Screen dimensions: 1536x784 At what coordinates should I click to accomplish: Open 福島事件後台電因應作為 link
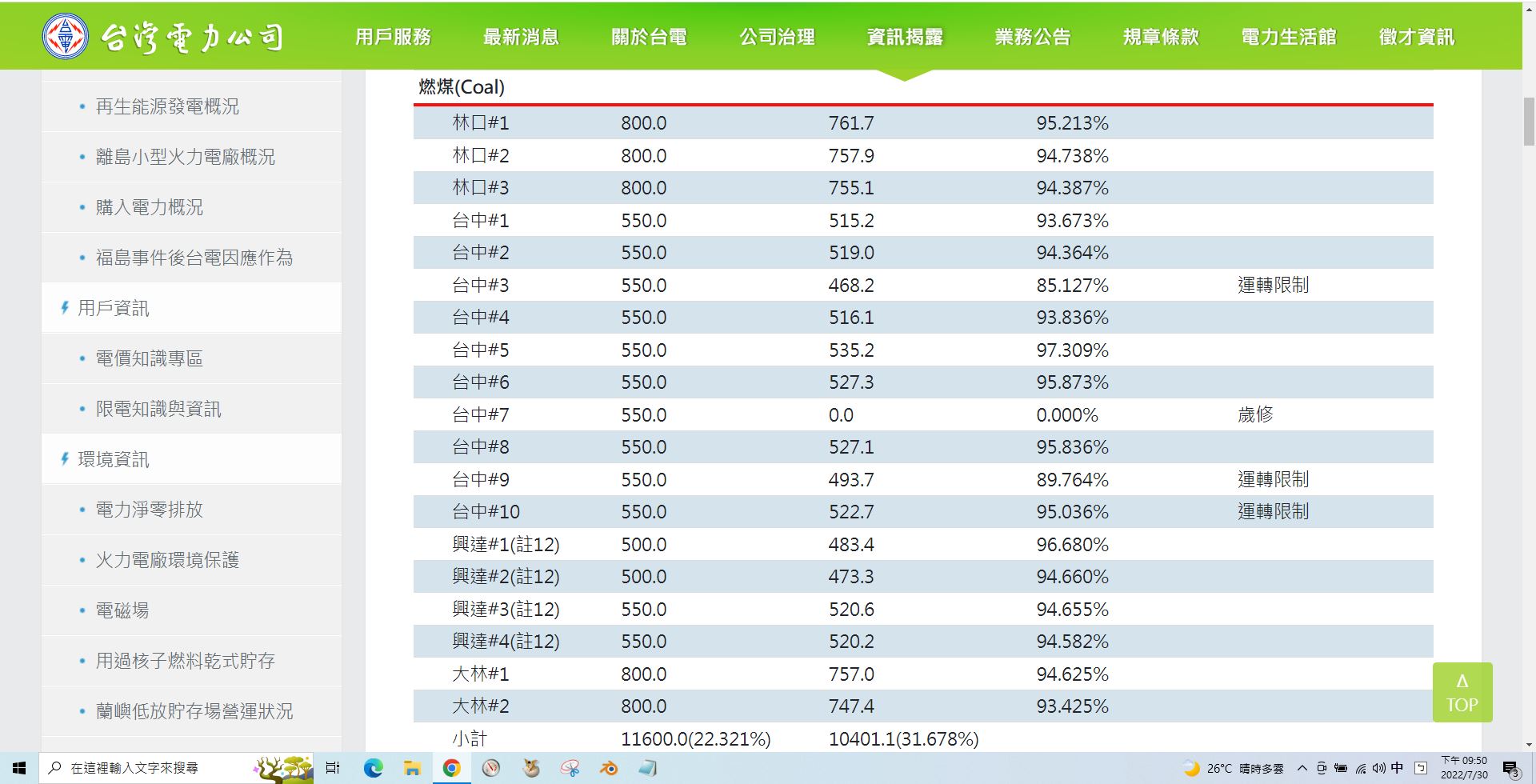pos(194,258)
